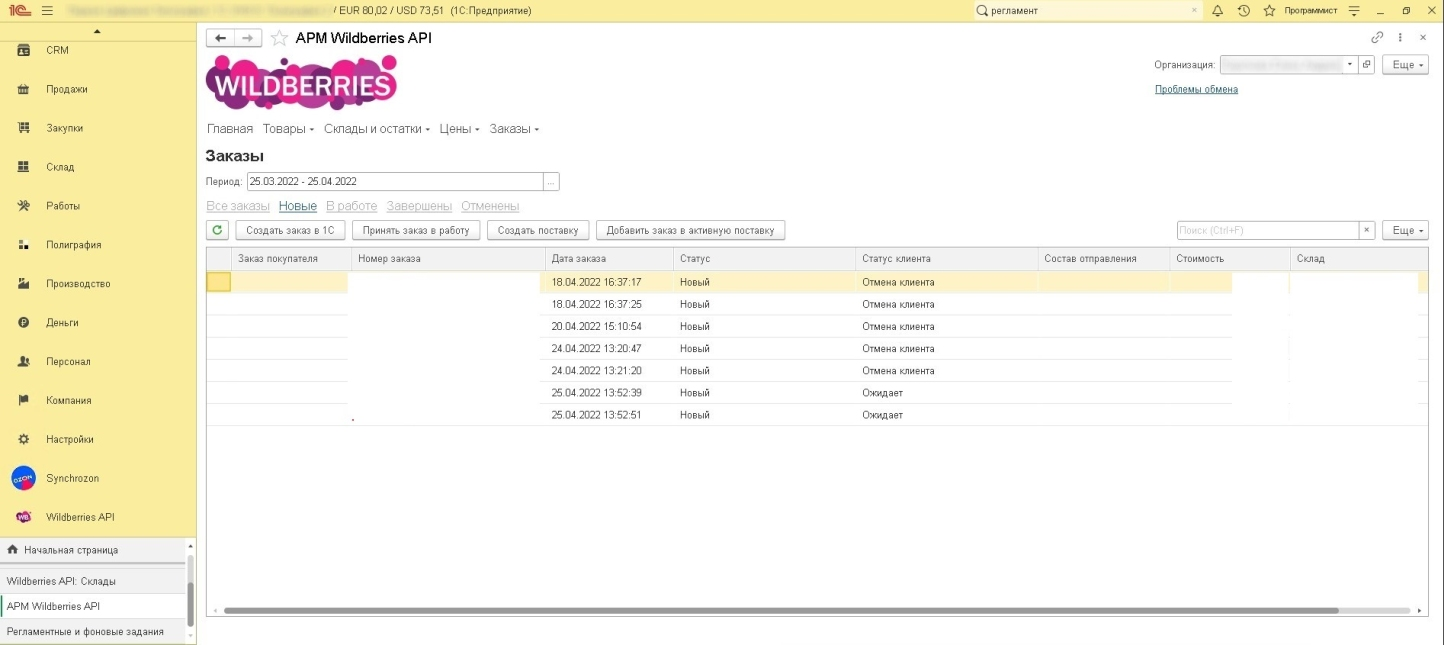Switch to the Все заказы tab
Image resolution: width=1444 pixels, height=645 pixels.
point(238,206)
